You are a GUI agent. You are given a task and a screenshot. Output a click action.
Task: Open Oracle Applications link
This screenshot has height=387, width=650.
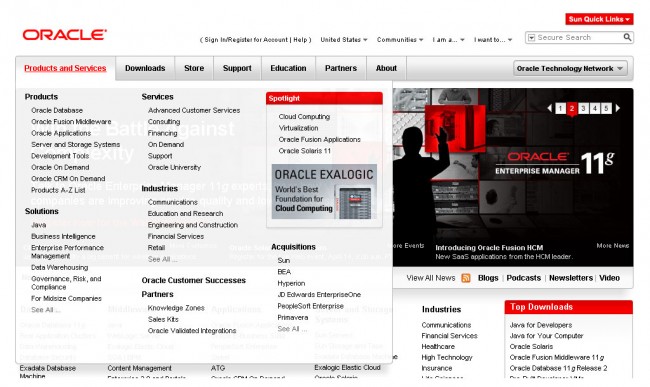point(61,133)
